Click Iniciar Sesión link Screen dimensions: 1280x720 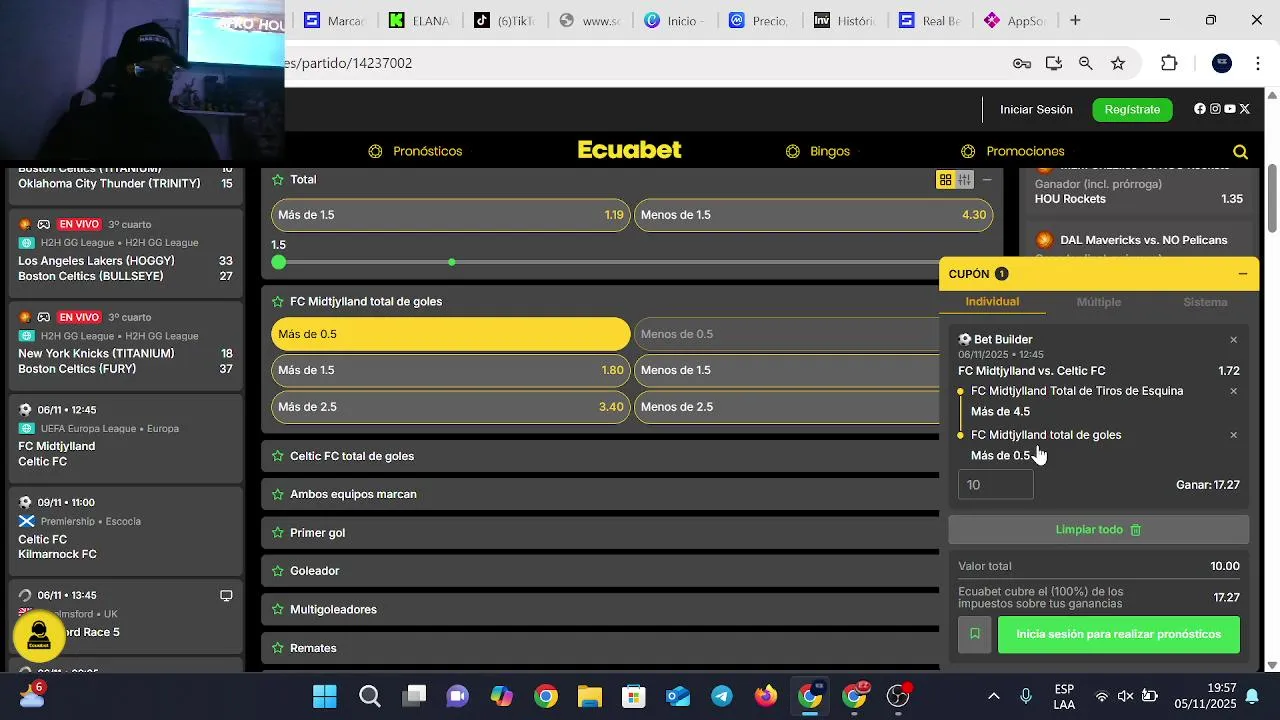click(1036, 109)
